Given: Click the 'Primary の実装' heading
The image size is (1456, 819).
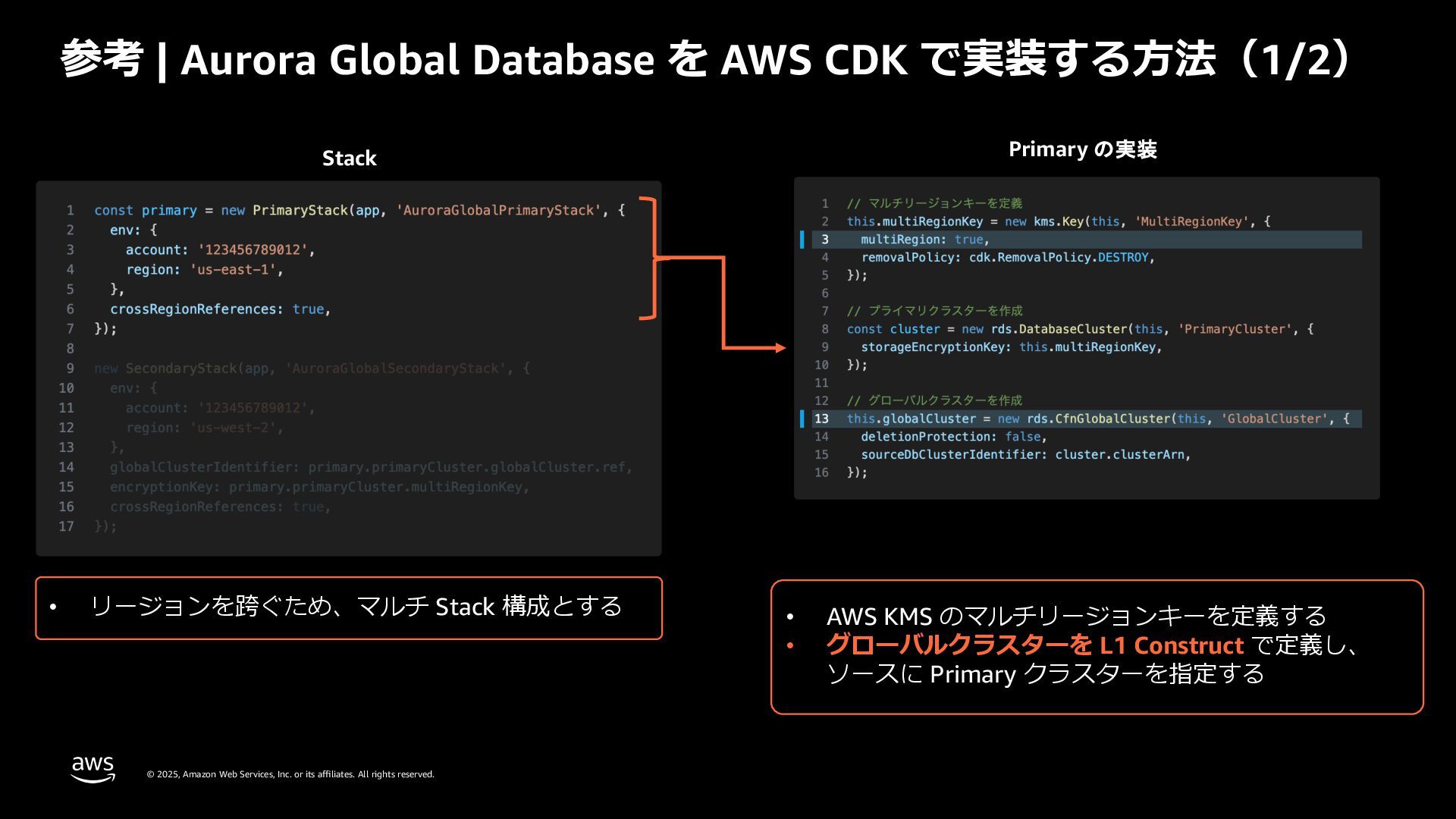Looking at the screenshot, I should pyautogui.click(x=1082, y=149).
